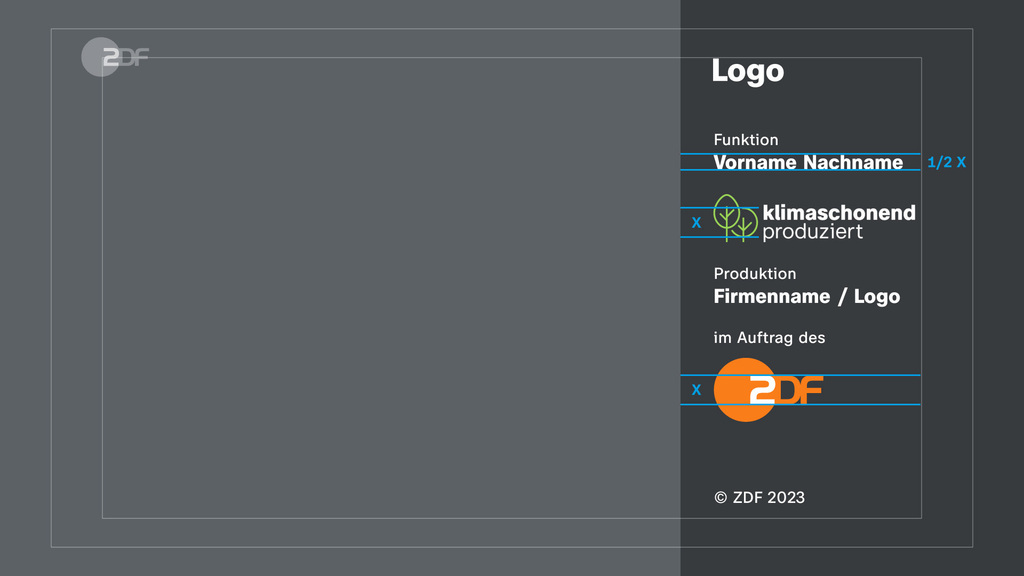Screen dimensions: 1024x576
Task: Click the "produziert" text
Action: (812, 232)
